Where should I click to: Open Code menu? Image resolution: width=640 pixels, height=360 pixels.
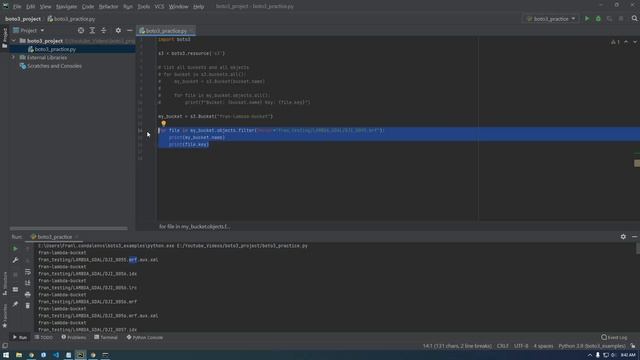(x=88, y=7)
